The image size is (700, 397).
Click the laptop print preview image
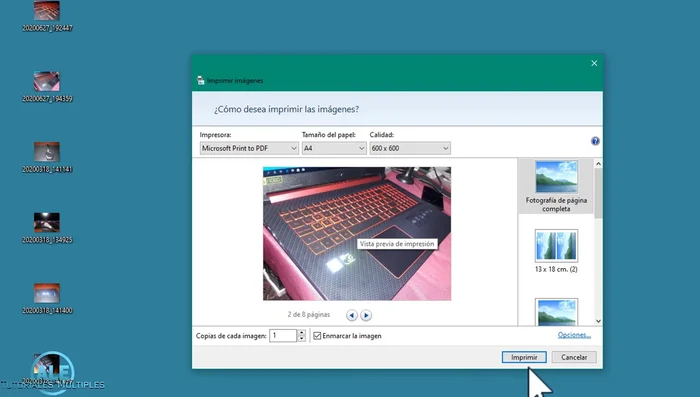coord(357,234)
